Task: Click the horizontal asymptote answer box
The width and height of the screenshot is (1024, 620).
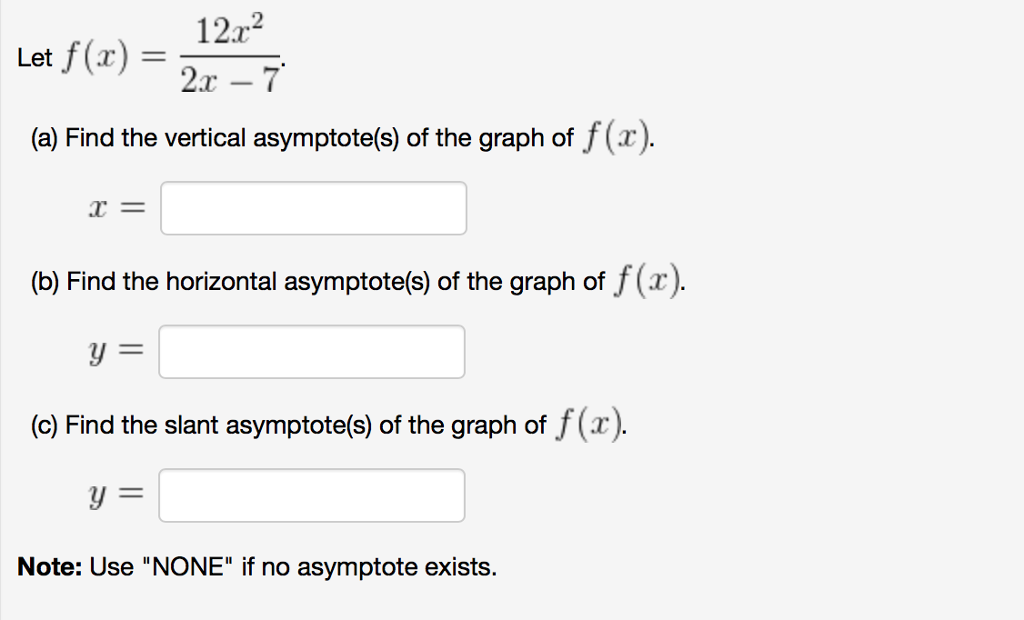Action: tap(310, 351)
